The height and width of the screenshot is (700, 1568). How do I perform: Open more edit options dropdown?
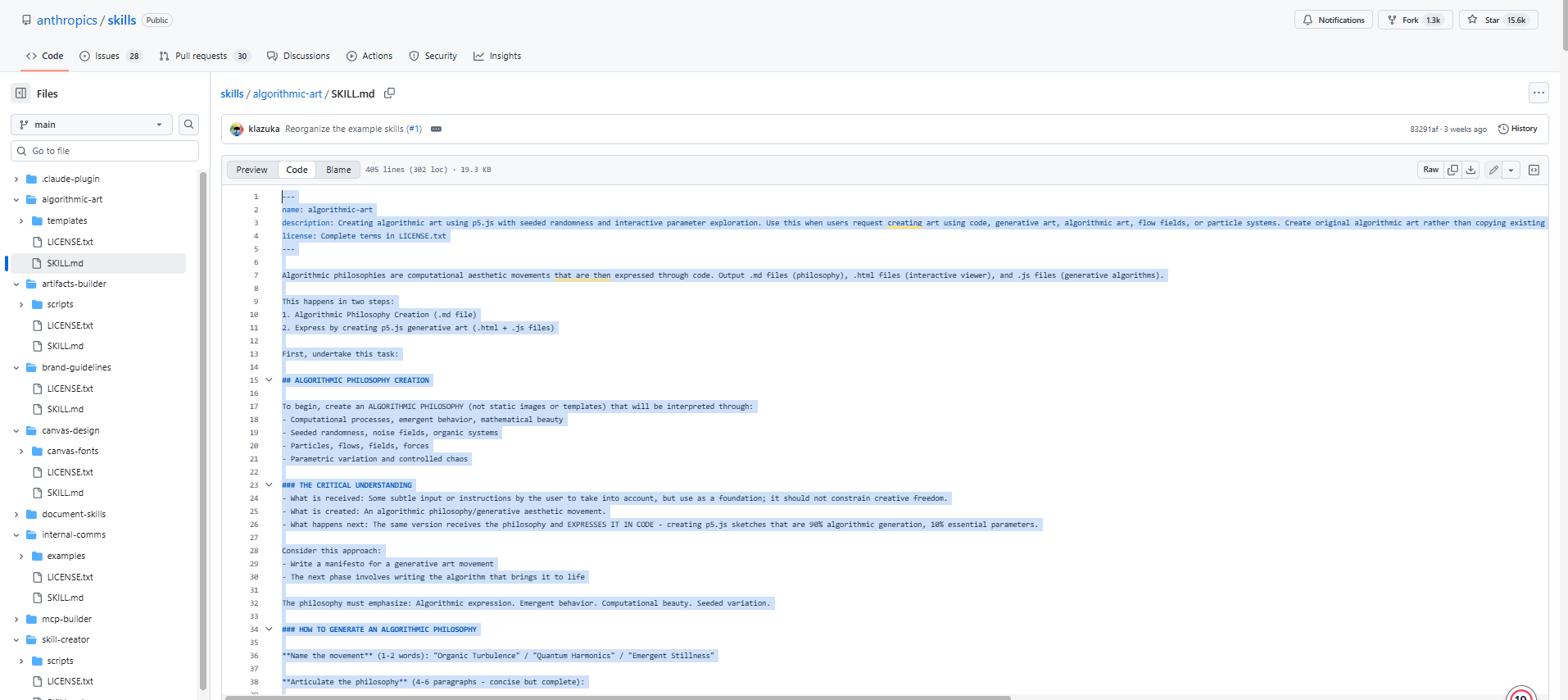pos(1511,170)
